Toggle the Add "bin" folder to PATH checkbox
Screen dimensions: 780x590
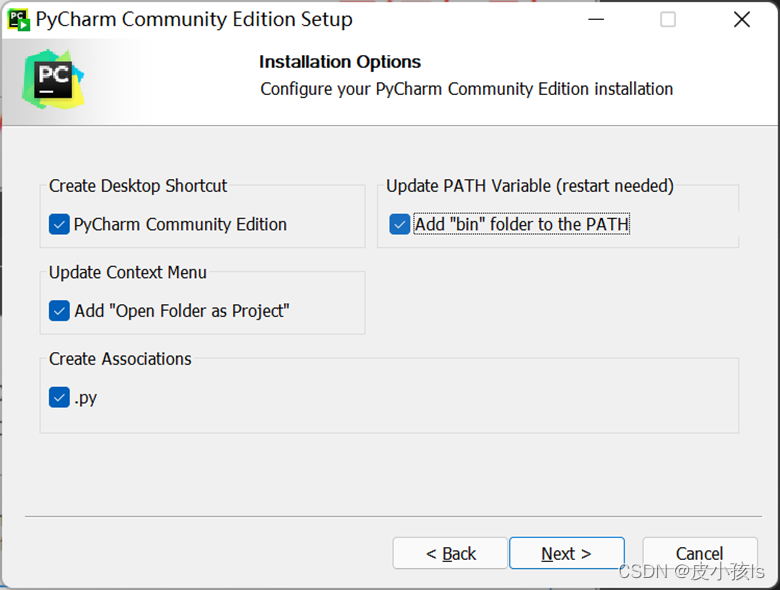(x=399, y=224)
